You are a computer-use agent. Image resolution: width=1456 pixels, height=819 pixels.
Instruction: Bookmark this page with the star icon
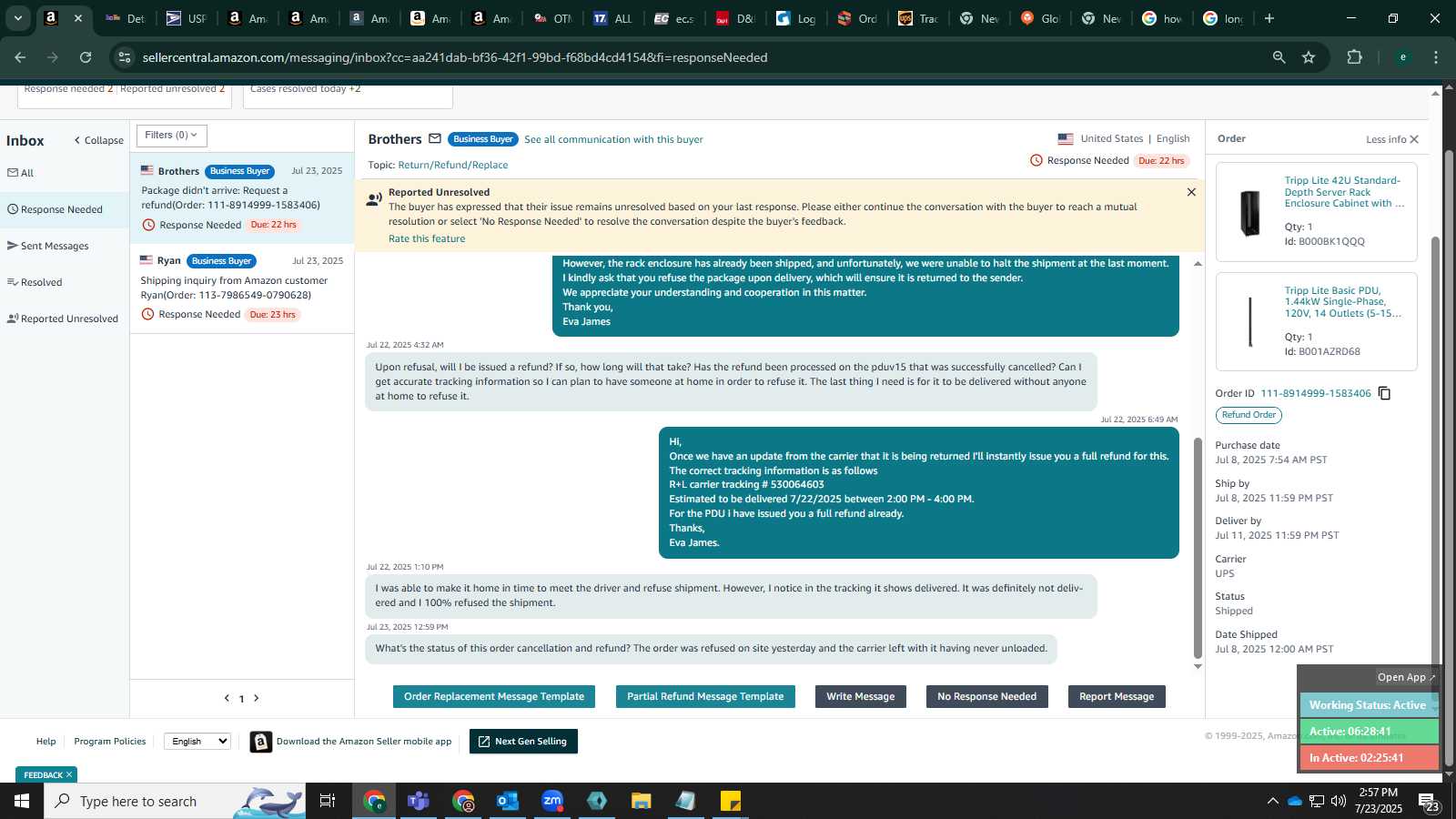click(1309, 57)
